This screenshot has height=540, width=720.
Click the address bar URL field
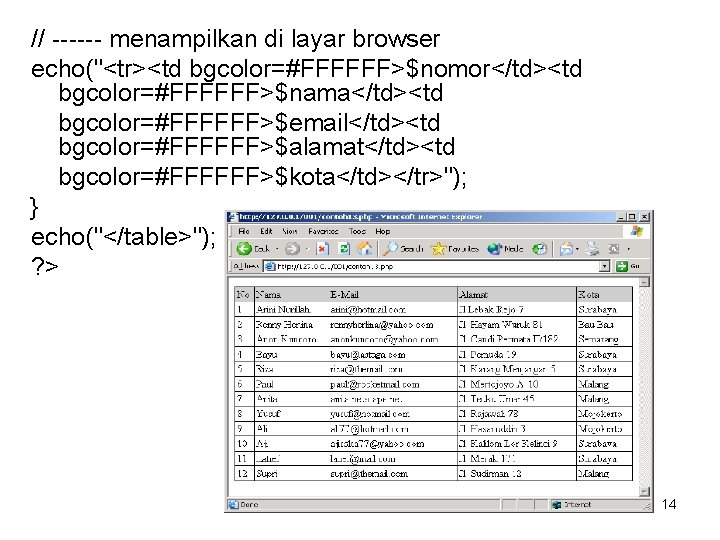[436, 266]
